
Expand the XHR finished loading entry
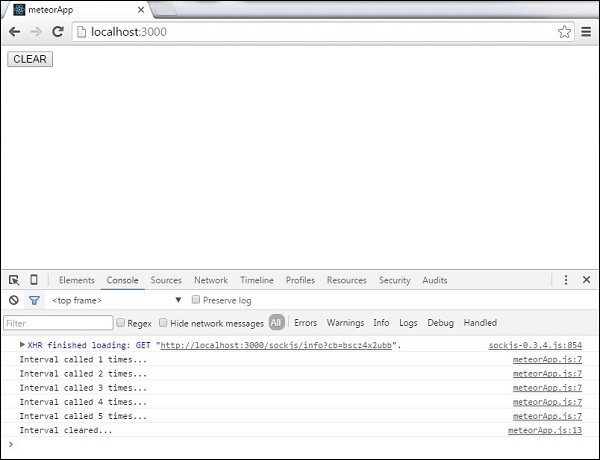[x=23, y=345]
